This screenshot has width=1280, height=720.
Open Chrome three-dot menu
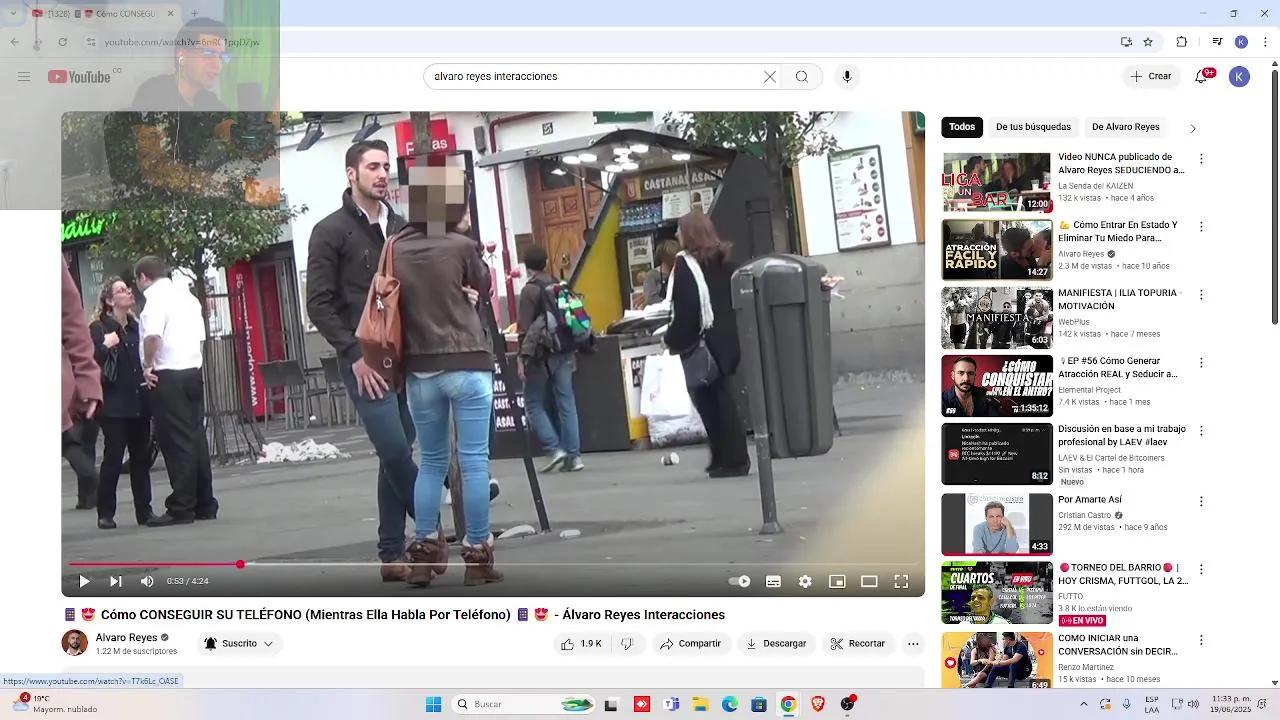1265,42
